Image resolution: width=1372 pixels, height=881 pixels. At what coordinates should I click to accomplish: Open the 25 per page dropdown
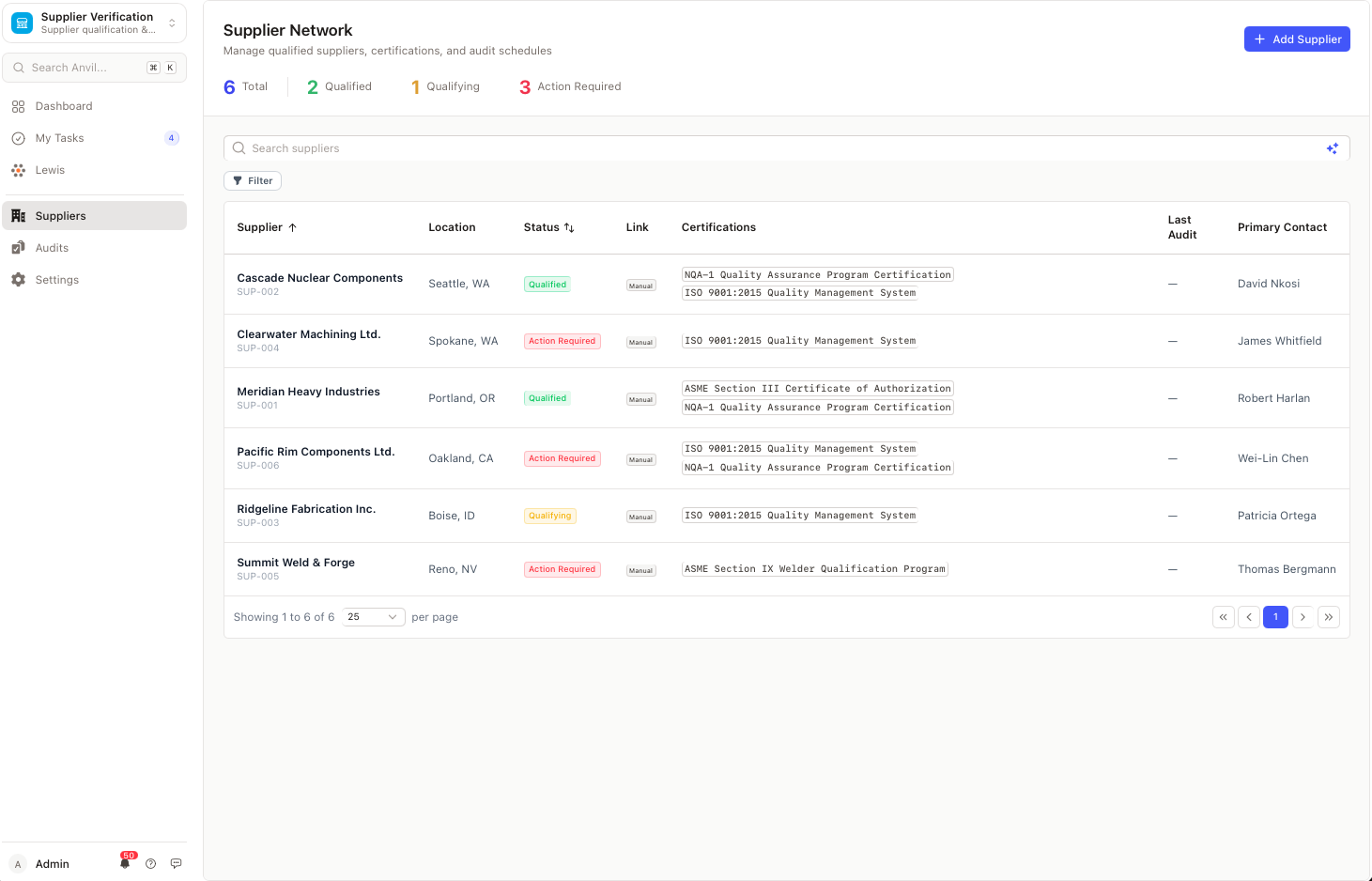point(373,617)
